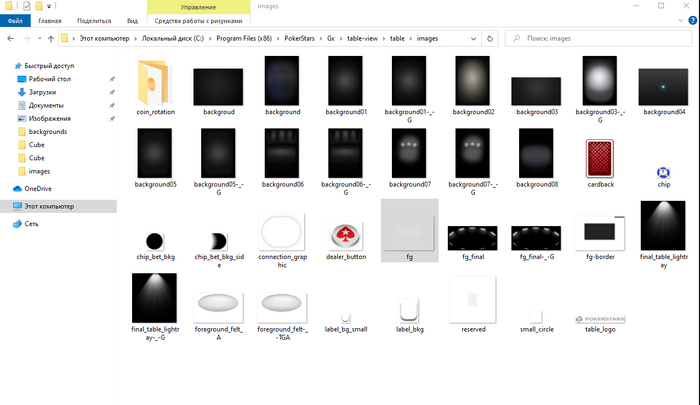Go back with the back arrow
700x405 pixels.
coord(10,39)
